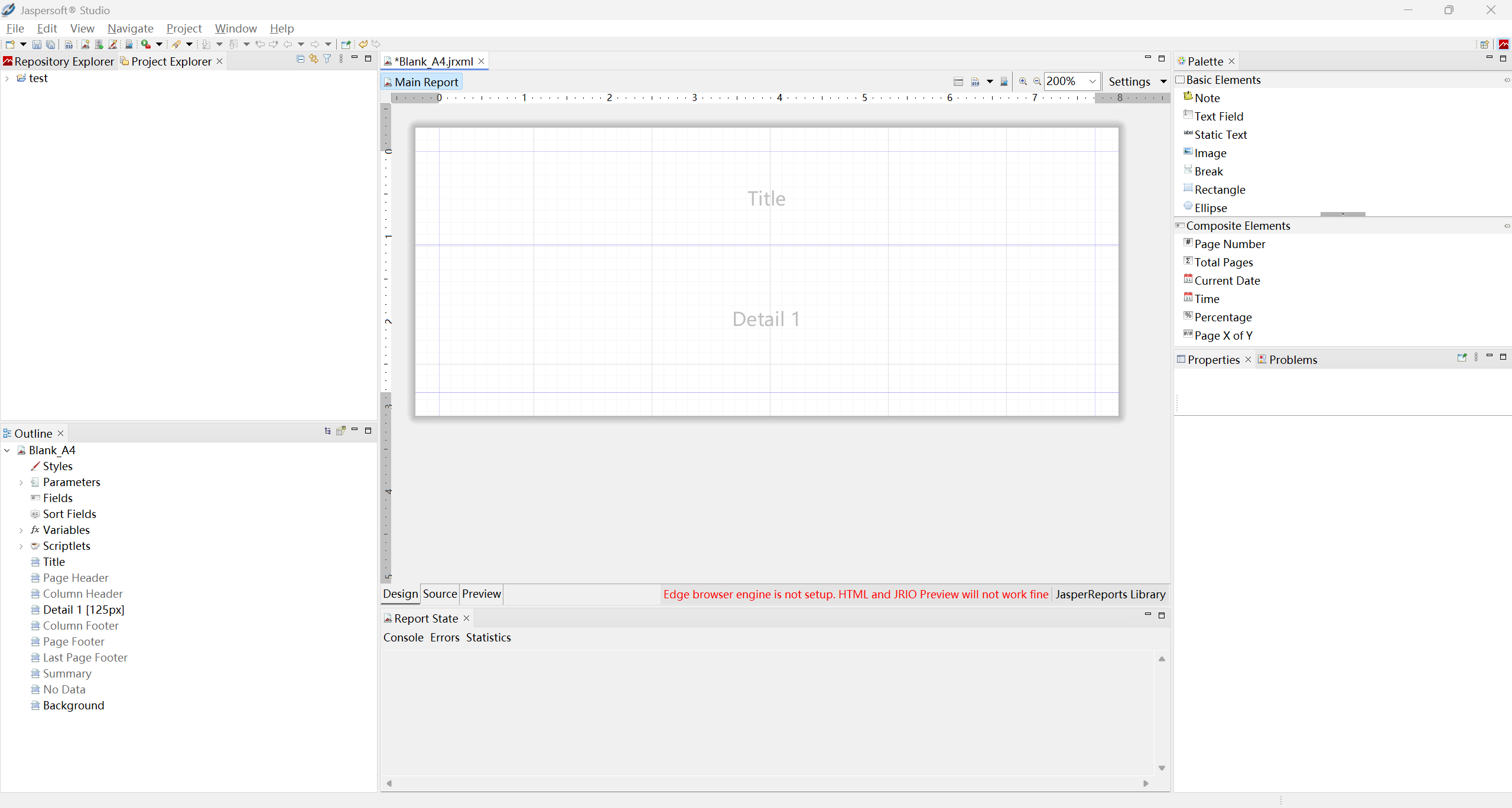1512x808 pixels.
Task: Open the 200% zoom level dropdown
Action: [1092, 82]
